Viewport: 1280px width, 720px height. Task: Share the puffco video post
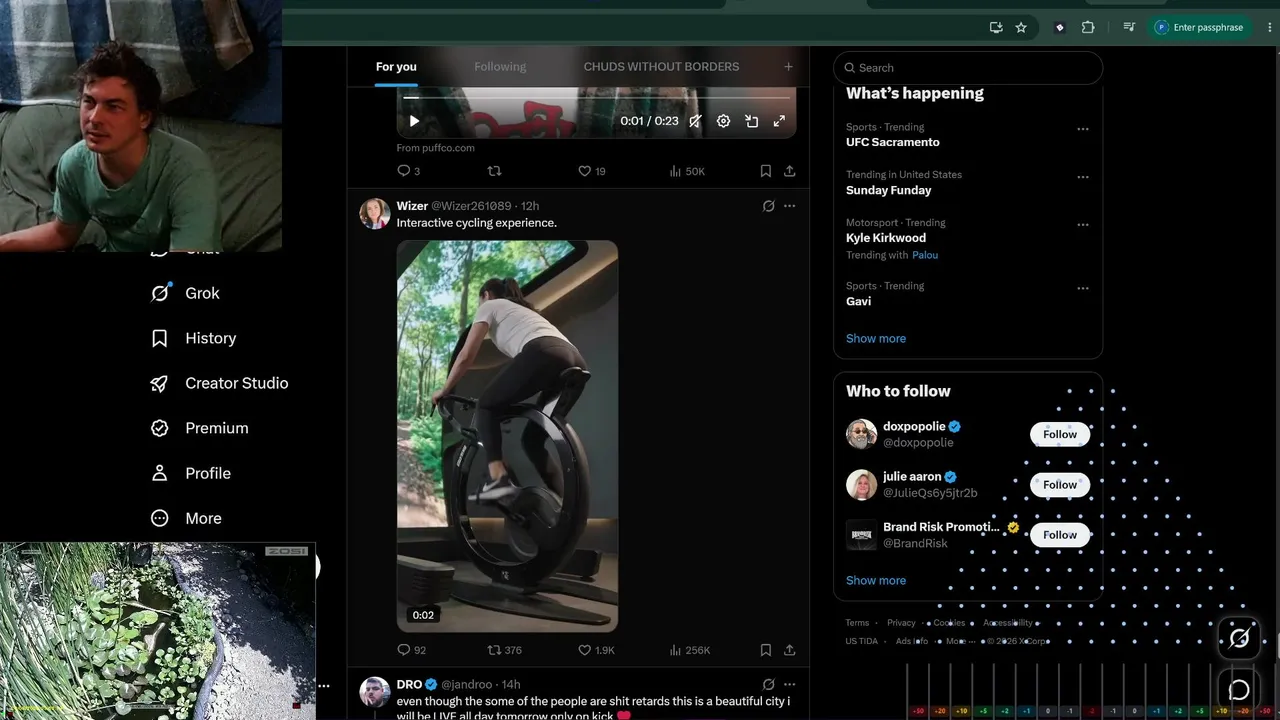pos(789,171)
